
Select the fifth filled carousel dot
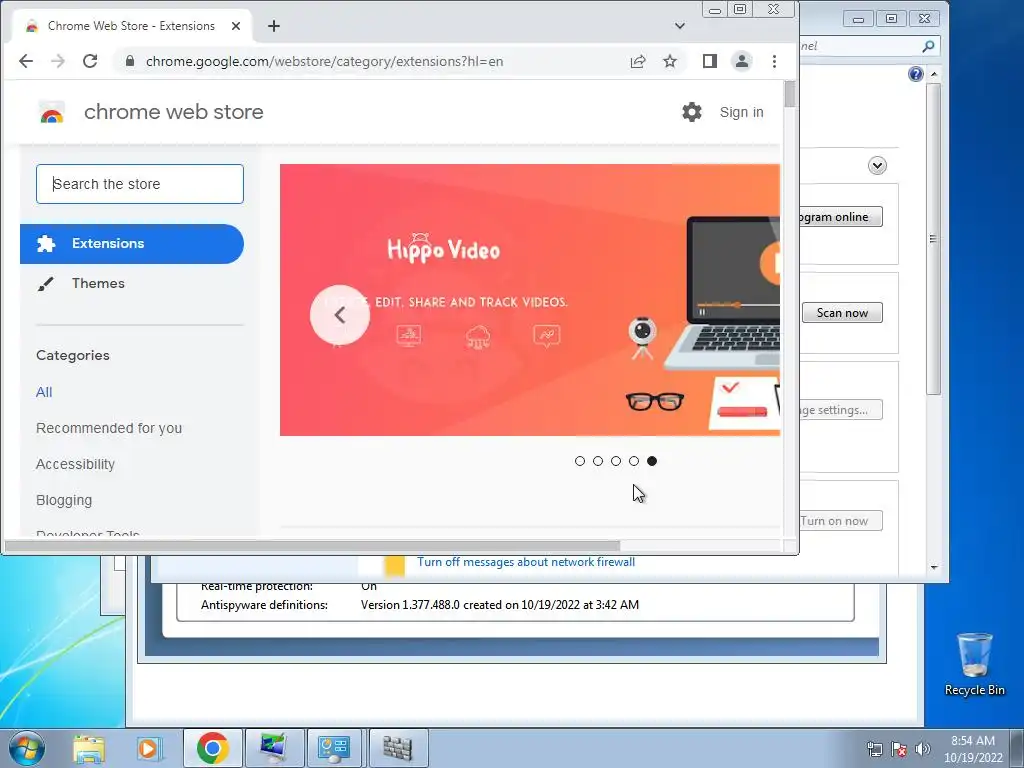(x=652, y=461)
